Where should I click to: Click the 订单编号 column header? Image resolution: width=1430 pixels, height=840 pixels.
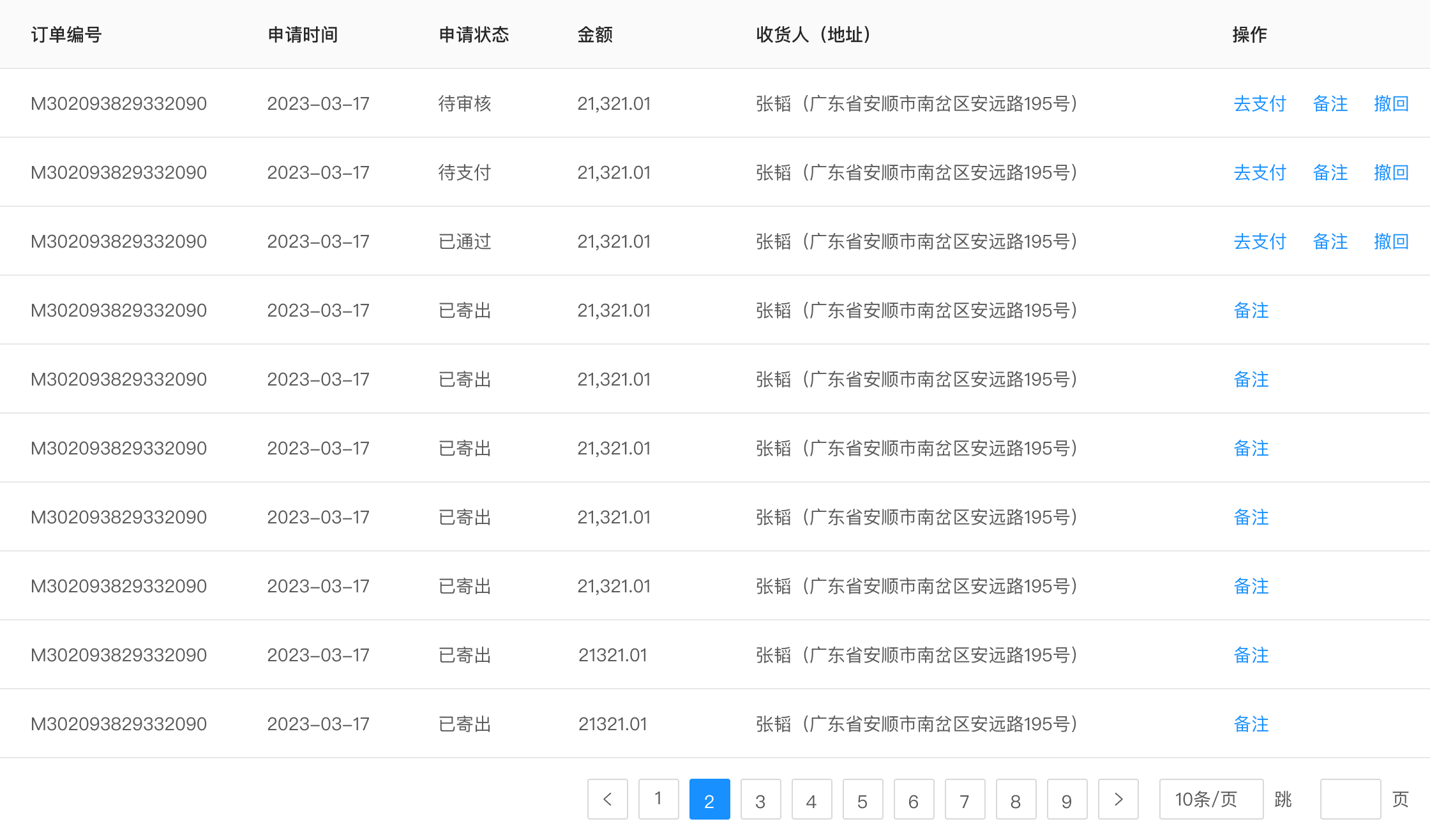[x=66, y=35]
